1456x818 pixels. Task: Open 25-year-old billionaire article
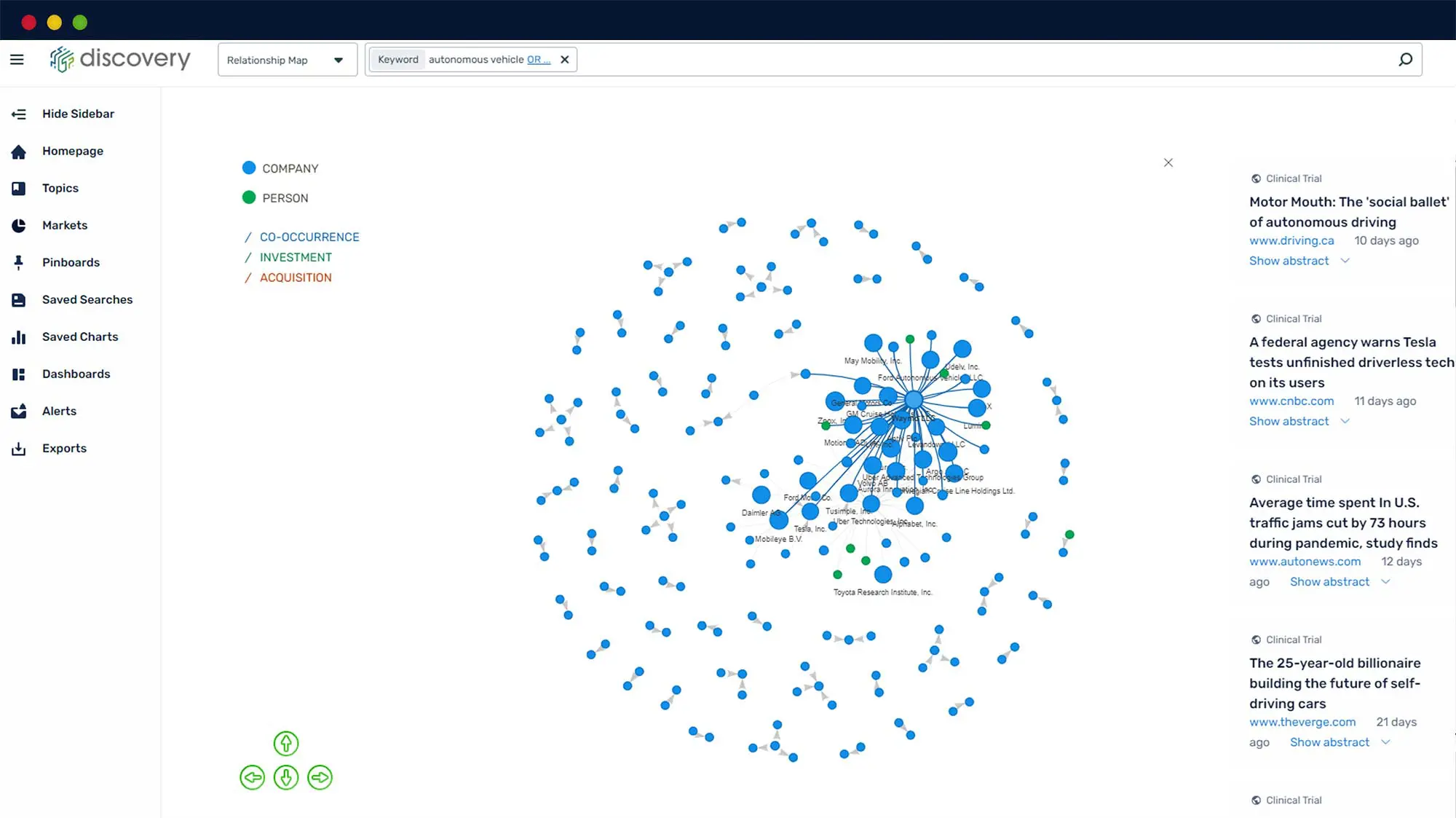click(1335, 683)
